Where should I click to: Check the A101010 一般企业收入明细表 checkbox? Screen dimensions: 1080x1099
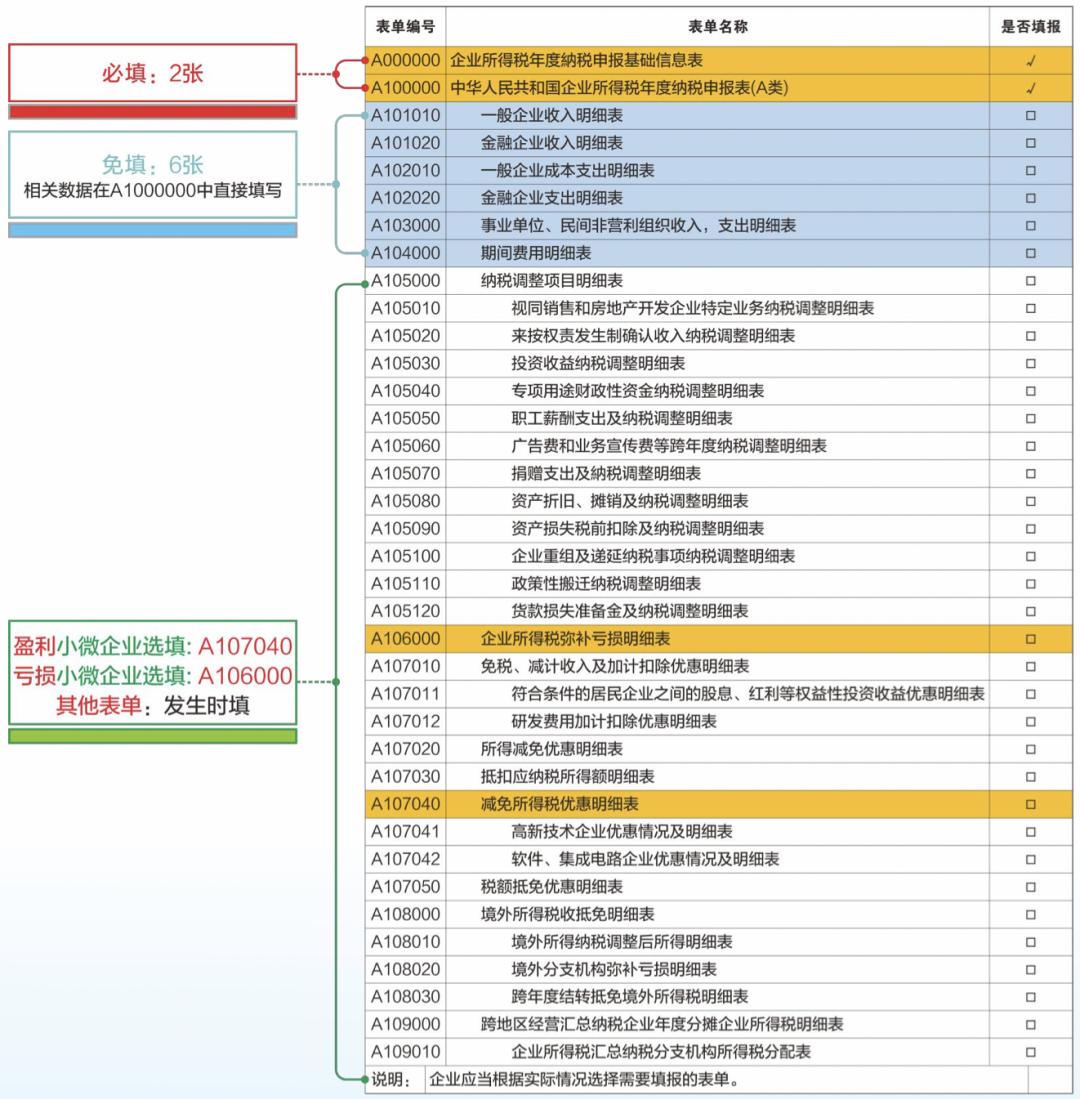(1031, 115)
